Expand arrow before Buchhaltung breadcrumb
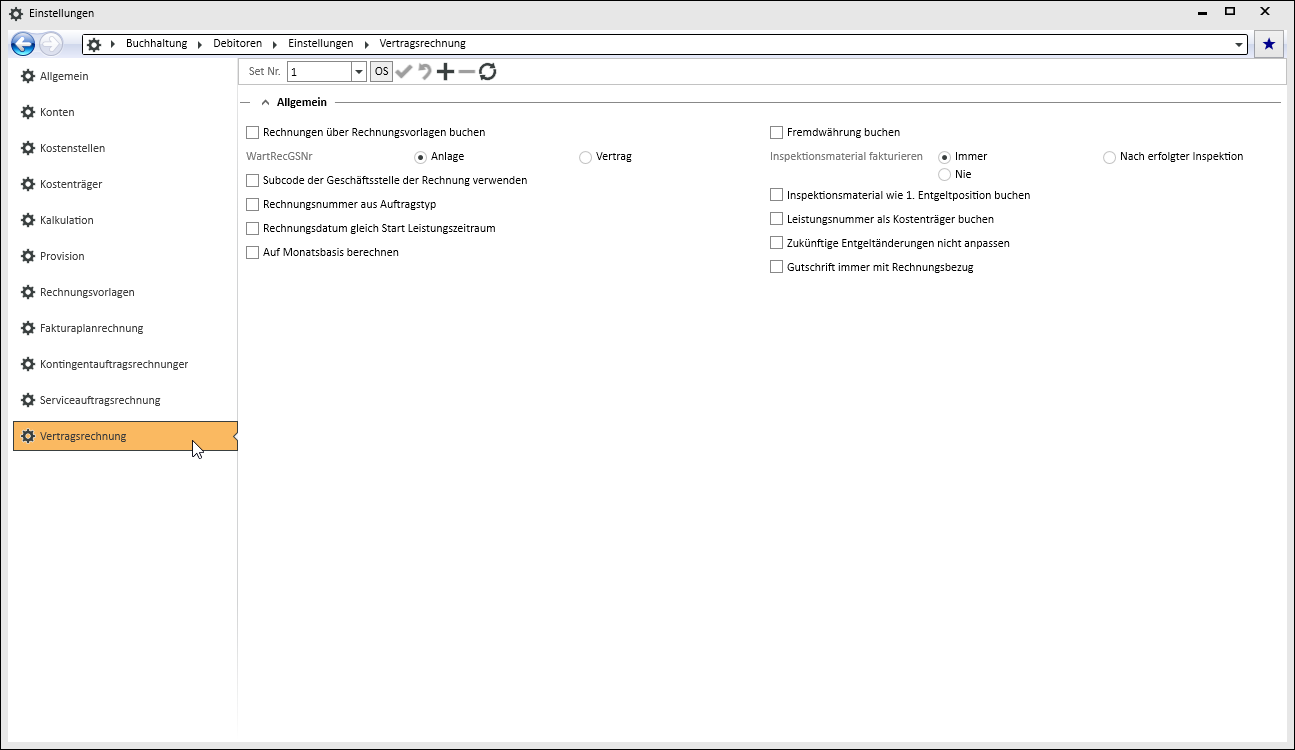Screen dimensions: 1295x750 tap(113, 44)
